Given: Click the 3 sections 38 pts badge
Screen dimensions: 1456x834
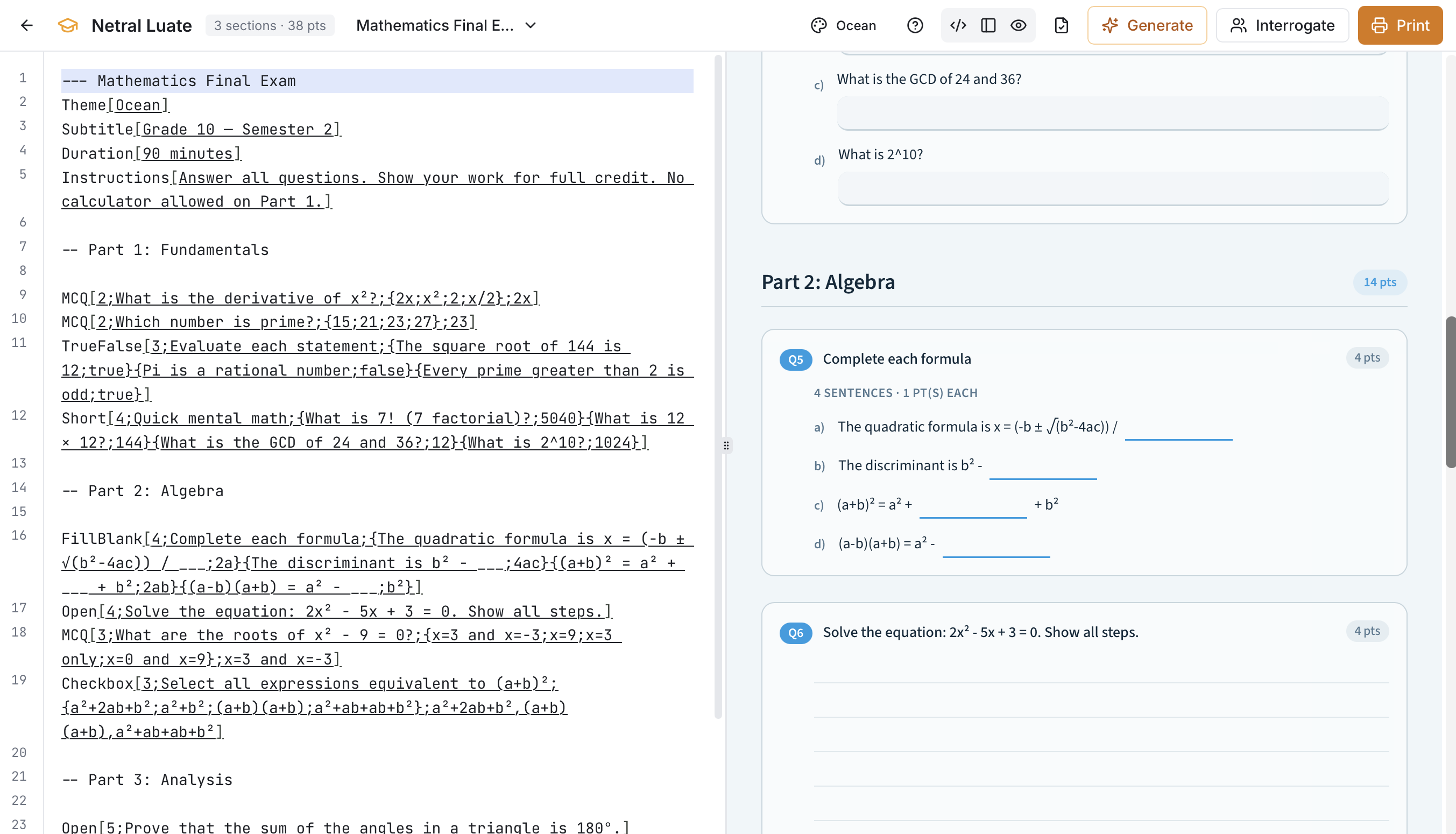Looking at the screenshot, I should (270, 25).
